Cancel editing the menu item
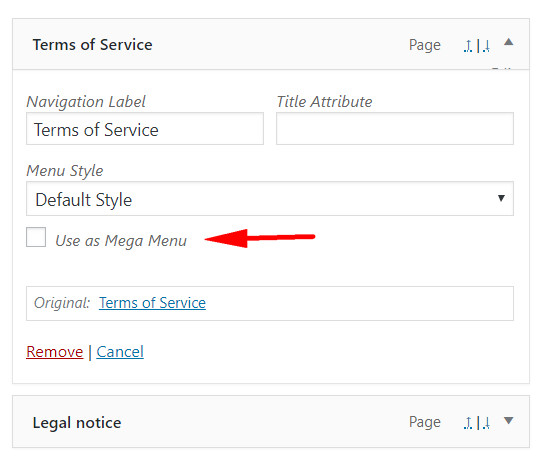The image size is (548, 463). pos(120,352)
